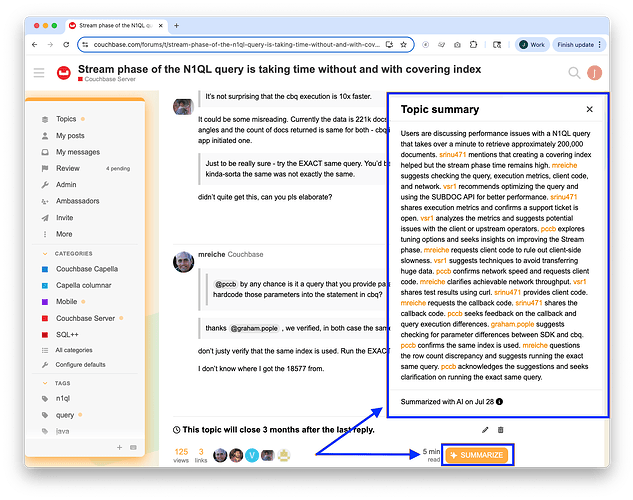Click the address bar URL
Screen dimensions: 633x500
[237, 45]
